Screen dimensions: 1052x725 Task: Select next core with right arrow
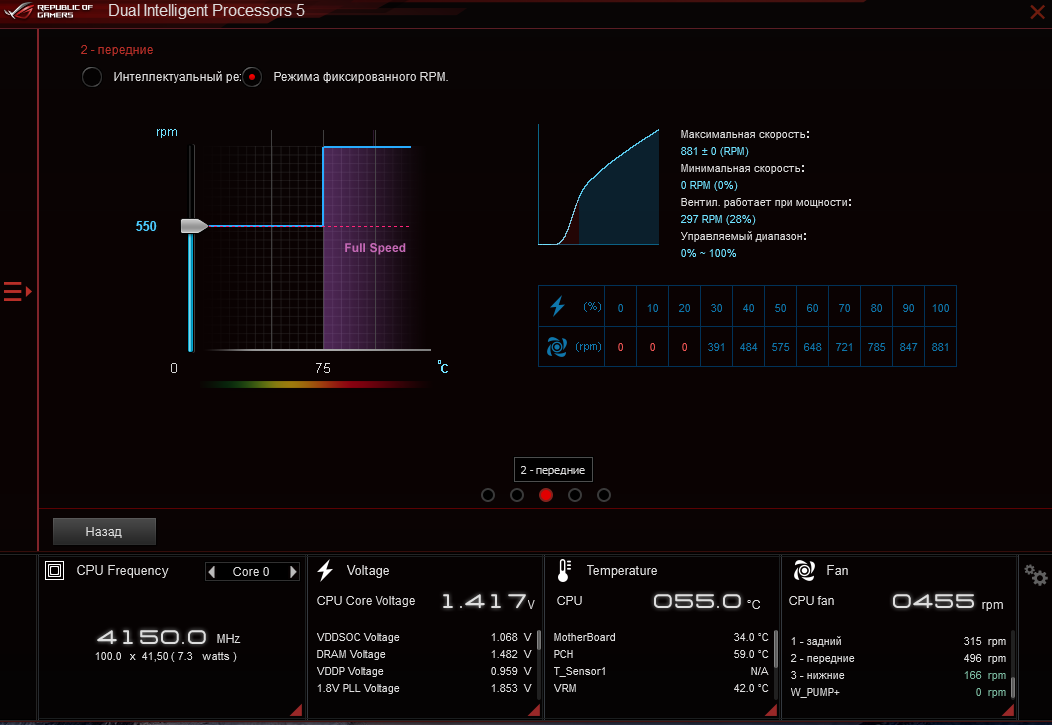pos(293,571)
